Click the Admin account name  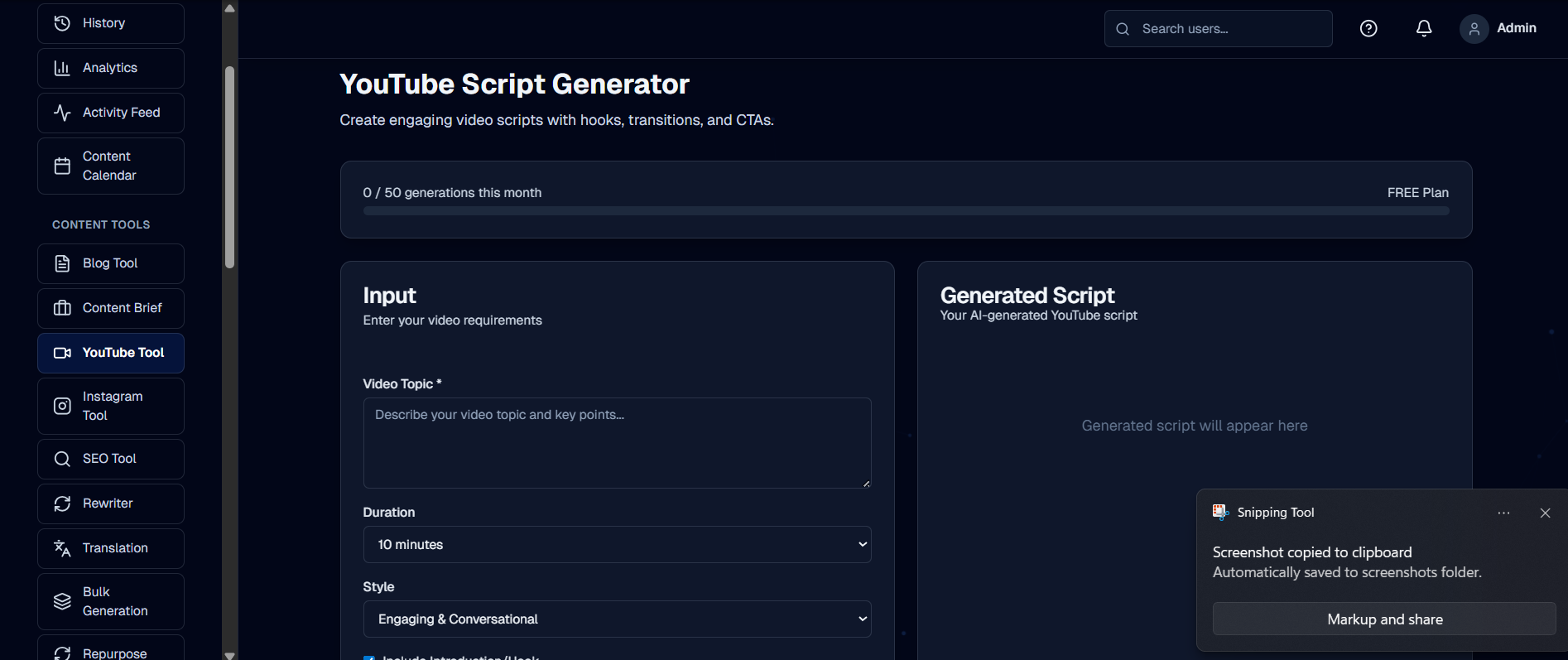click(x=1517, y=28)
